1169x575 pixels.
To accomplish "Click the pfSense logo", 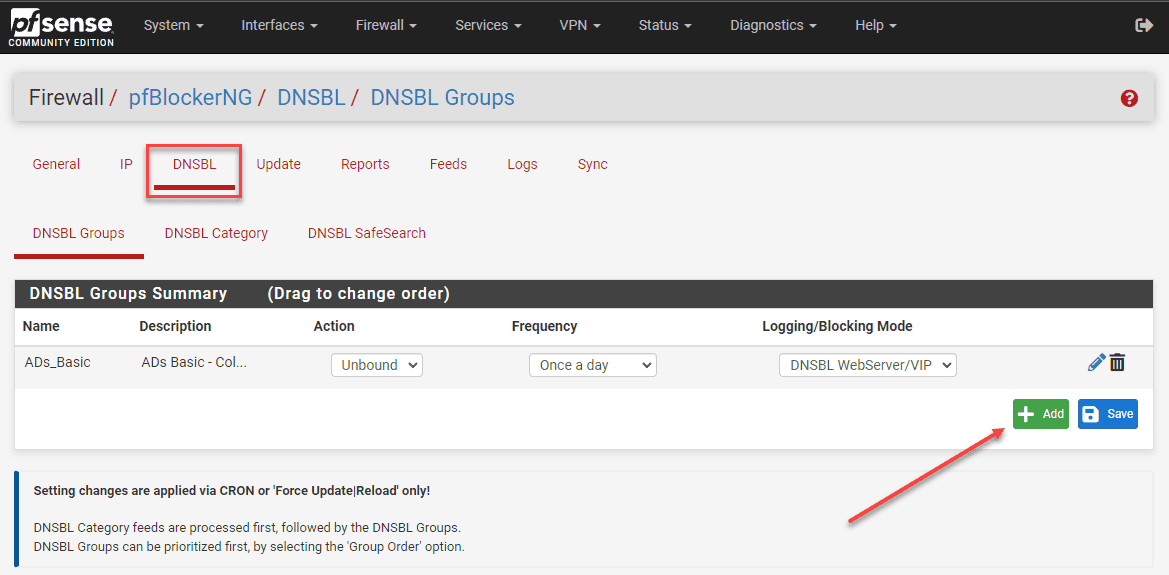I will [x=62, y=27].
